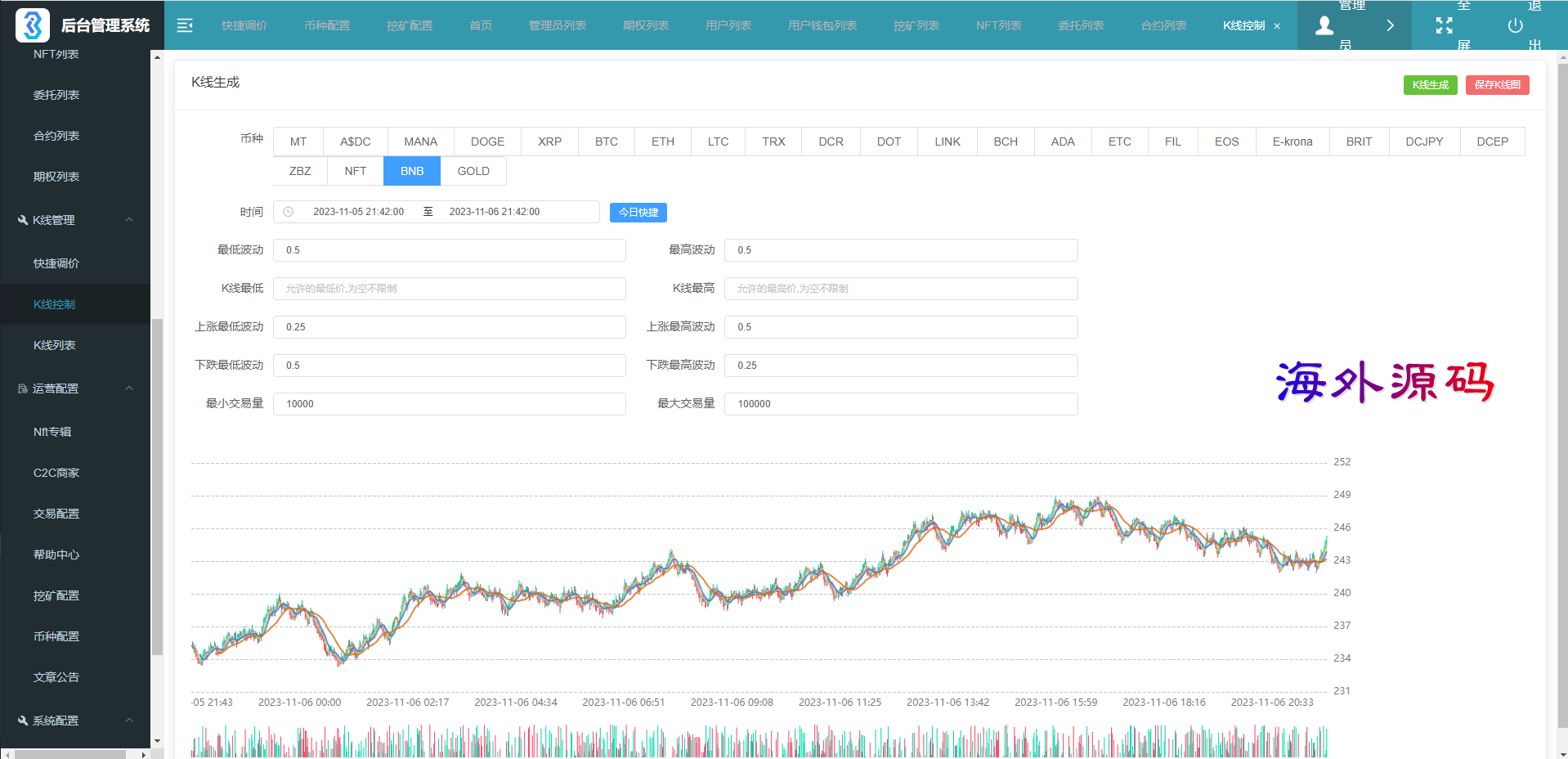The image size is (1568, 759).
Task: Select the GOLD currency option
Action: tap(473, 171)
